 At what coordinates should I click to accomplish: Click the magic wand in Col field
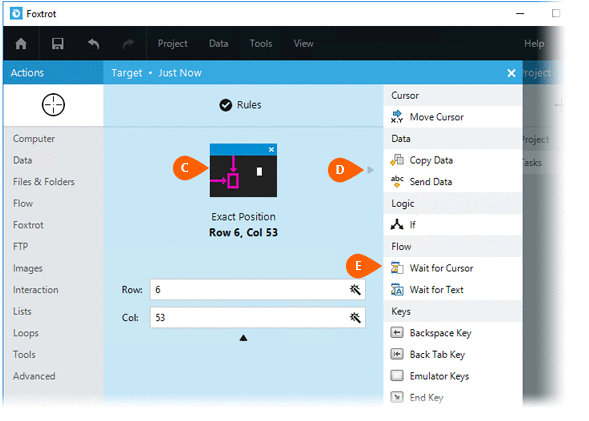click(355, 318)
